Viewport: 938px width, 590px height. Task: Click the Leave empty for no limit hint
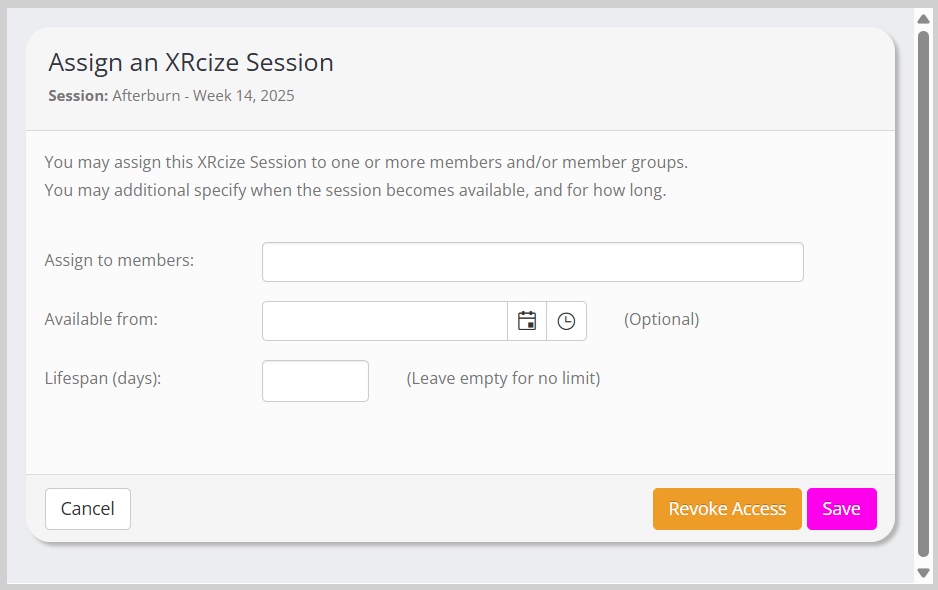pyautogui.click(x=503, y=378)
